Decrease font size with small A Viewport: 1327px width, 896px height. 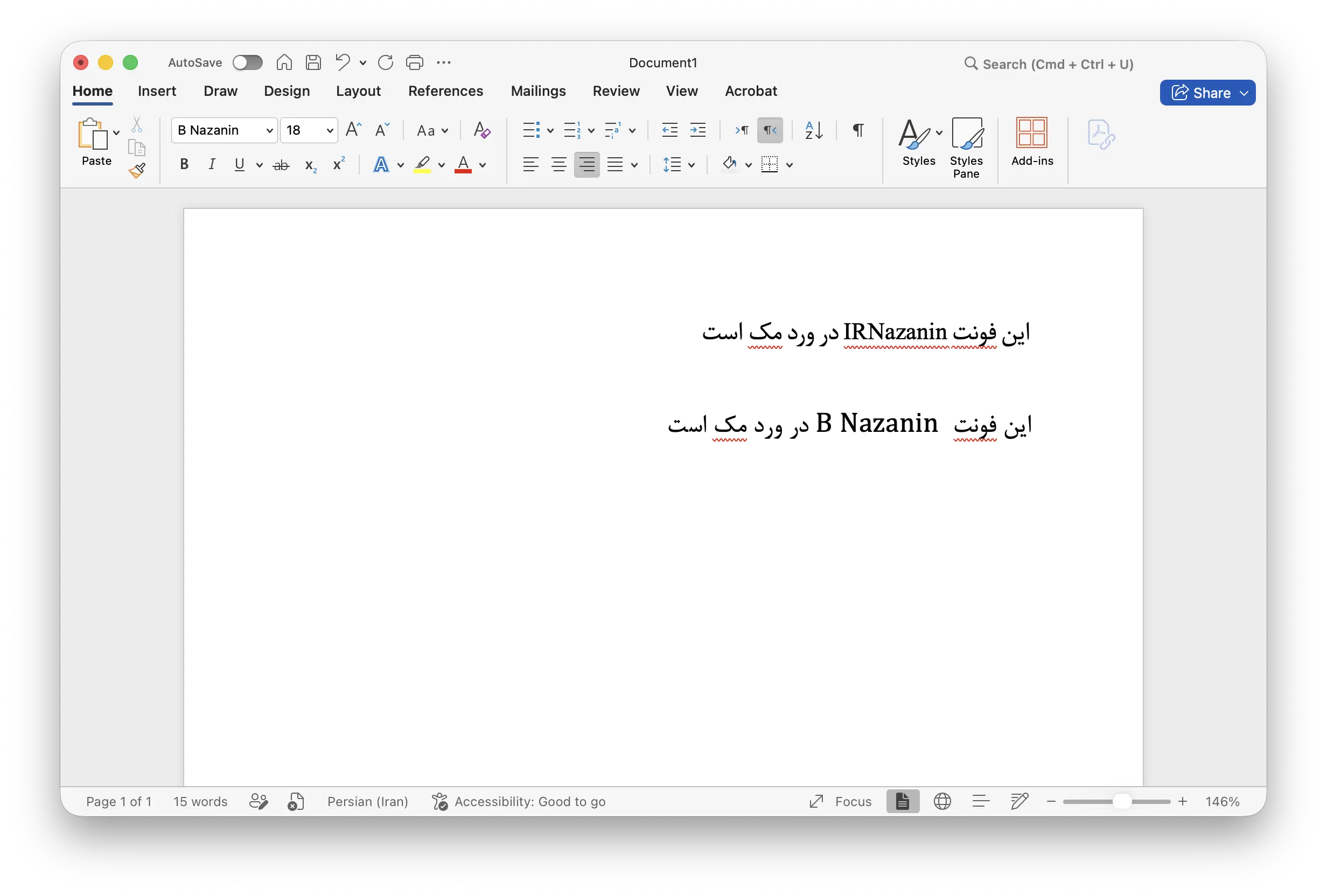[x=382, y=130]
